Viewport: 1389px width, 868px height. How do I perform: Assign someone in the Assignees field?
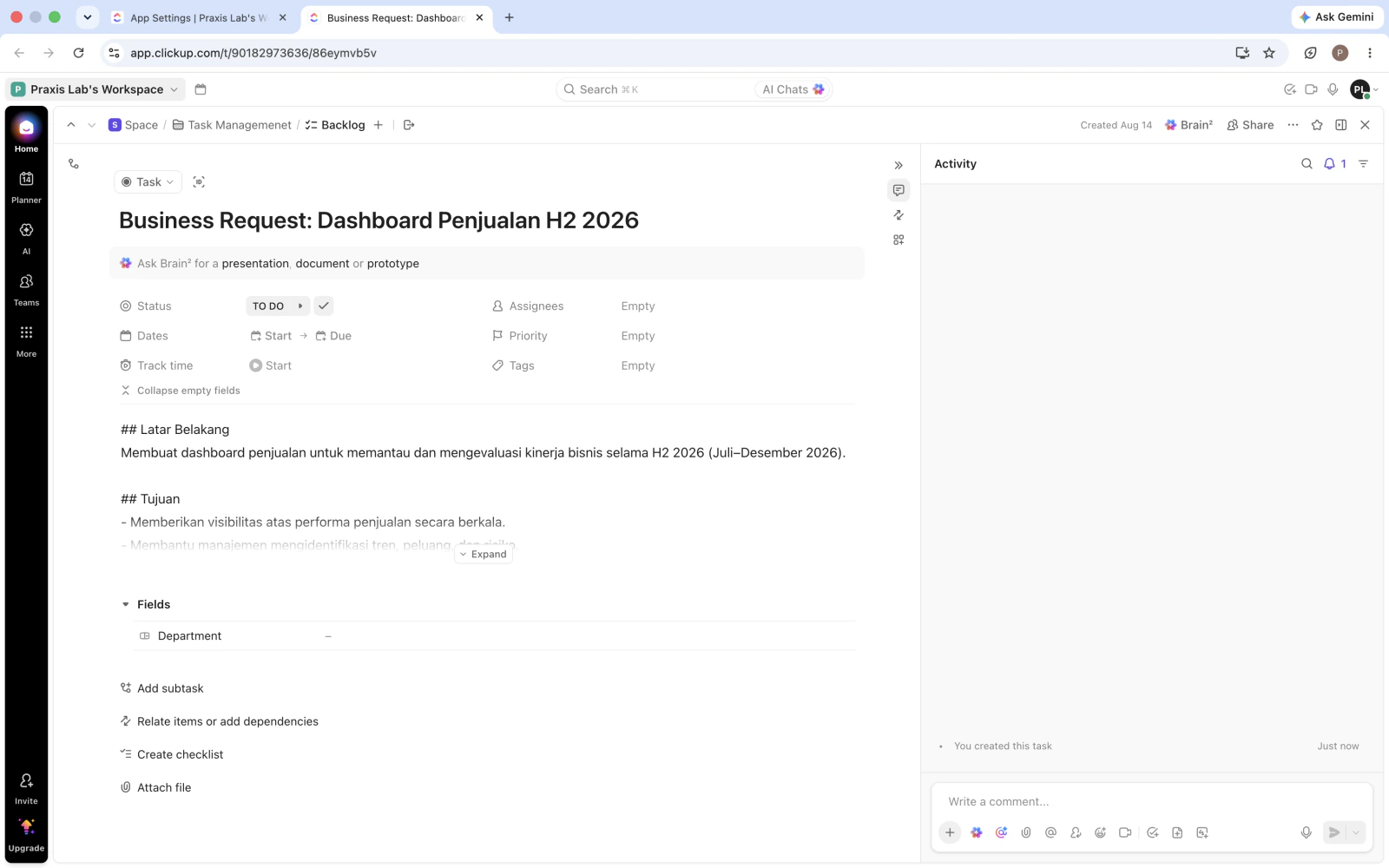(x=638, y=306)
